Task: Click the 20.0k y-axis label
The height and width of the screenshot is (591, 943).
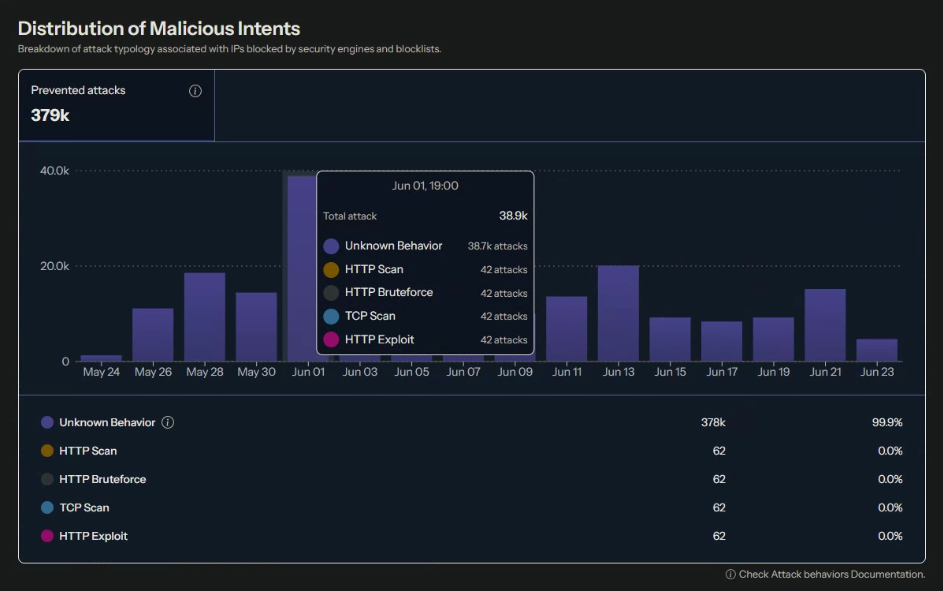Action: click(x=55, y=266)
